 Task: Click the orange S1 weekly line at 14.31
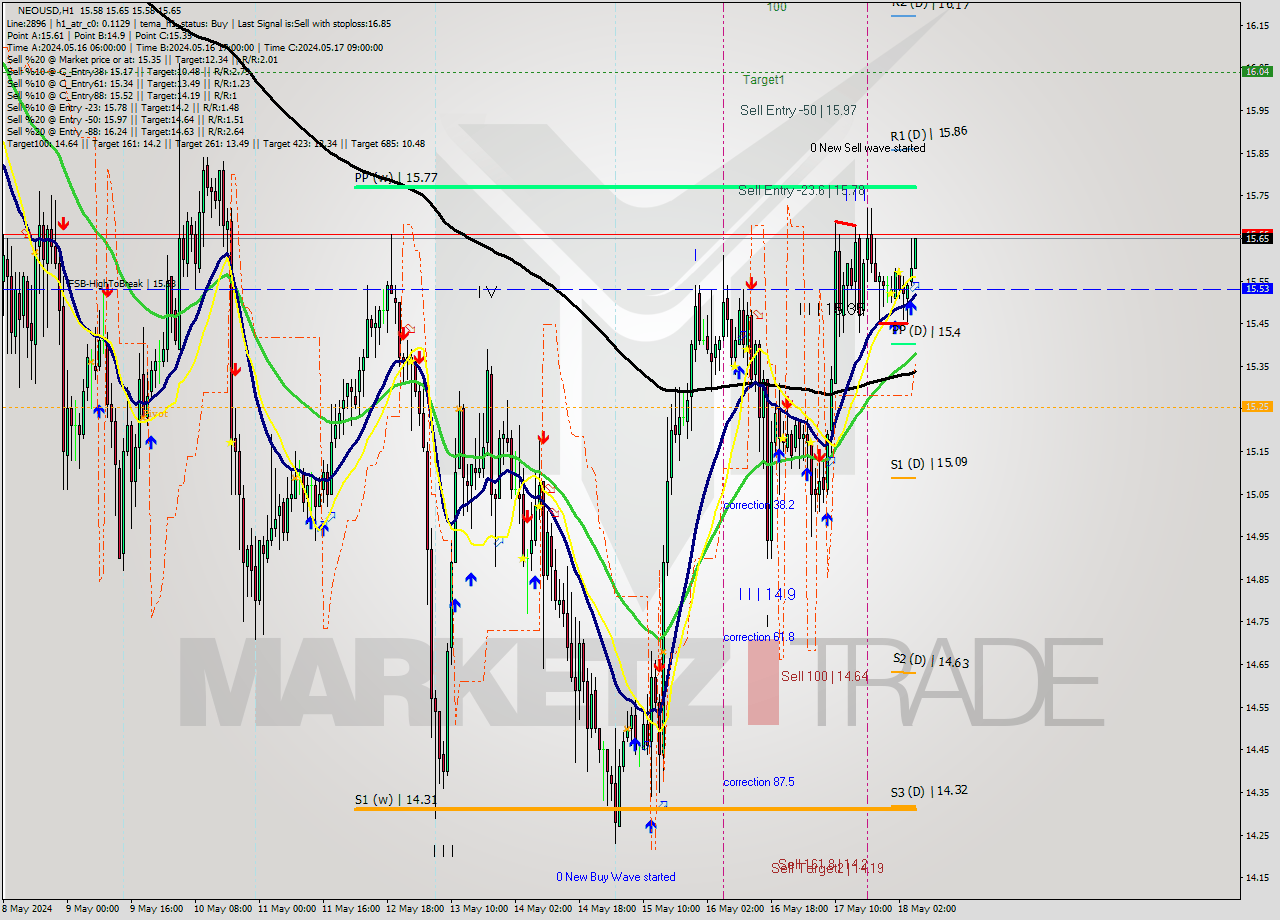[635, 808]
